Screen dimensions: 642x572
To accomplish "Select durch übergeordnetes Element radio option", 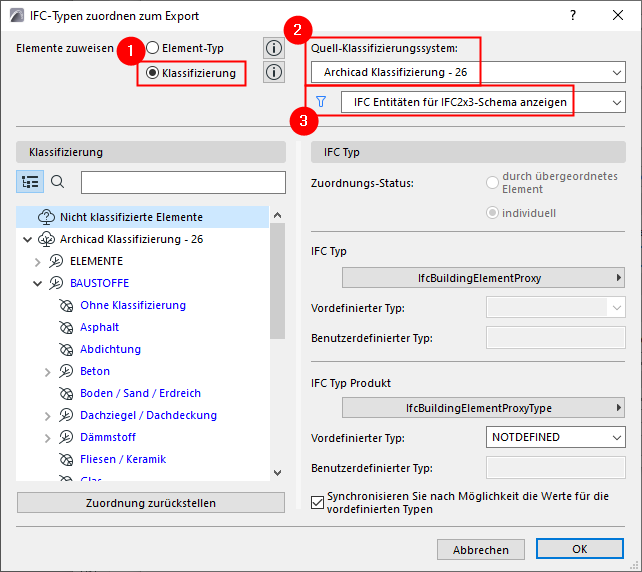I will [492, 183].
